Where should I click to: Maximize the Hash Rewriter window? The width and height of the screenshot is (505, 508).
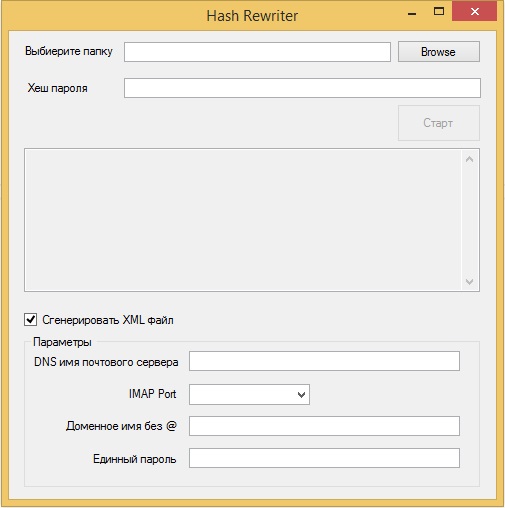click(439, 12)
